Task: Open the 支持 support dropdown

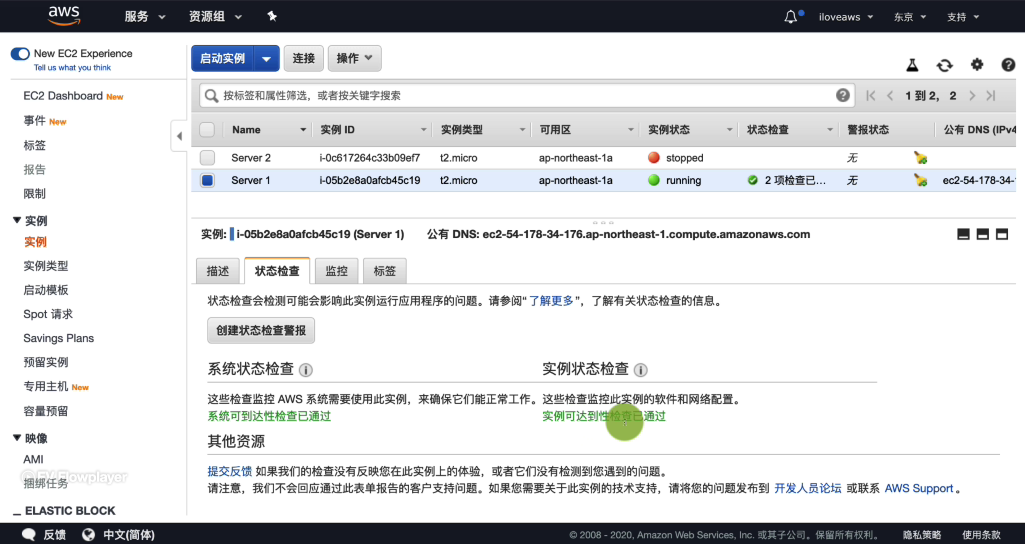Action: (x=963, y=17)
